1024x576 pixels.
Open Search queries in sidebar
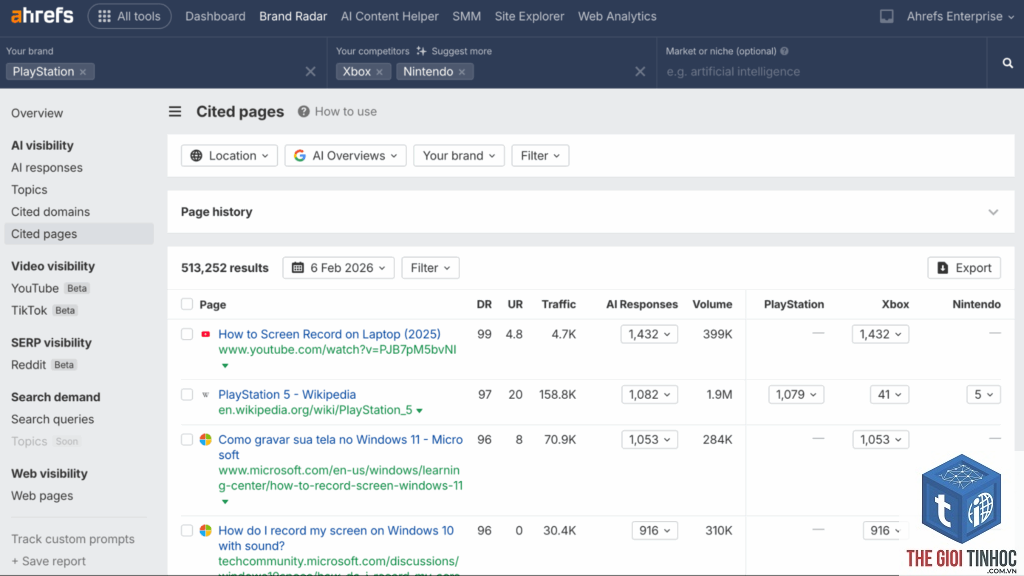(x=52, y=419)
